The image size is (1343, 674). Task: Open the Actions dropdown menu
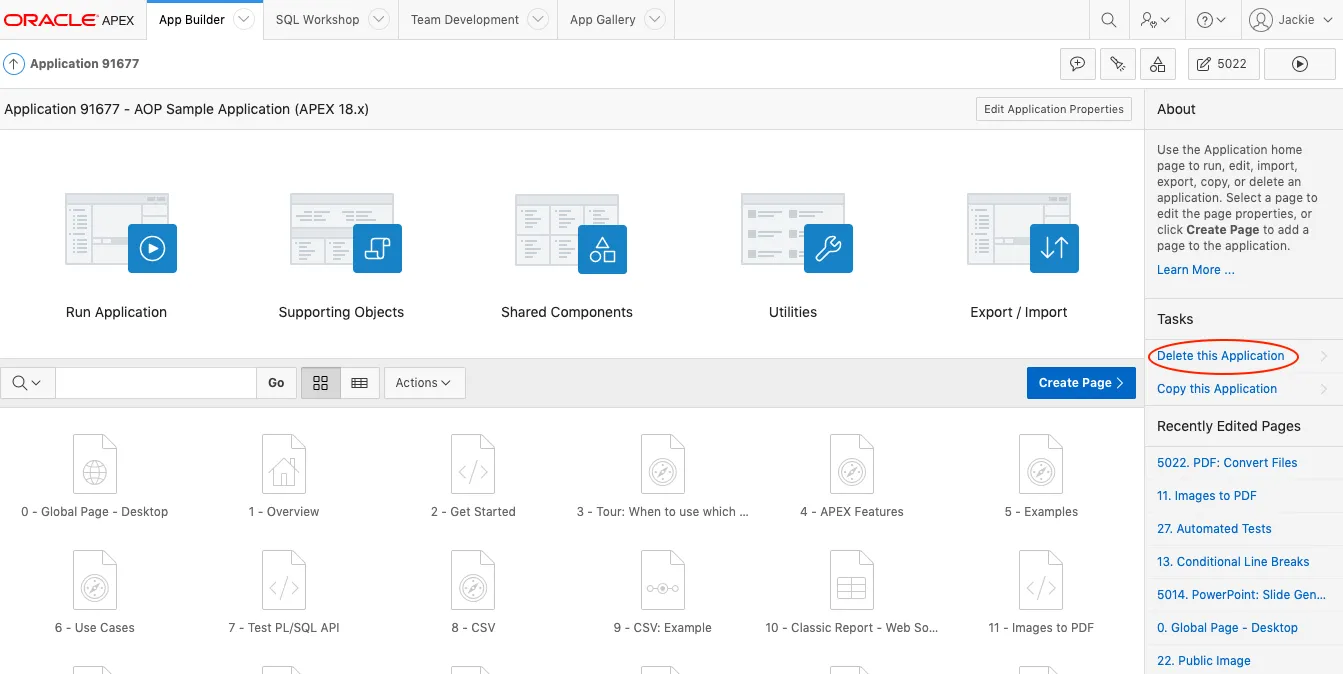(x=424, y=383)
